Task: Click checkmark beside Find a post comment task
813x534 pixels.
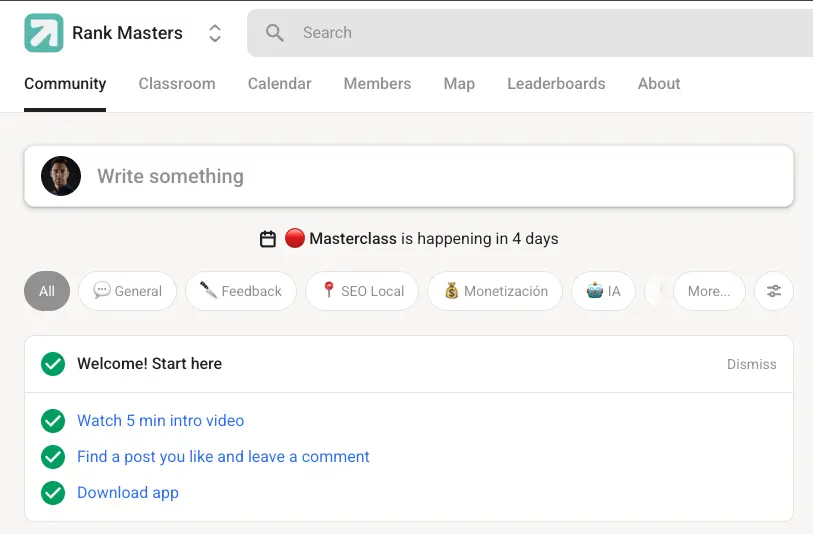Action: (x=53, y=457)
